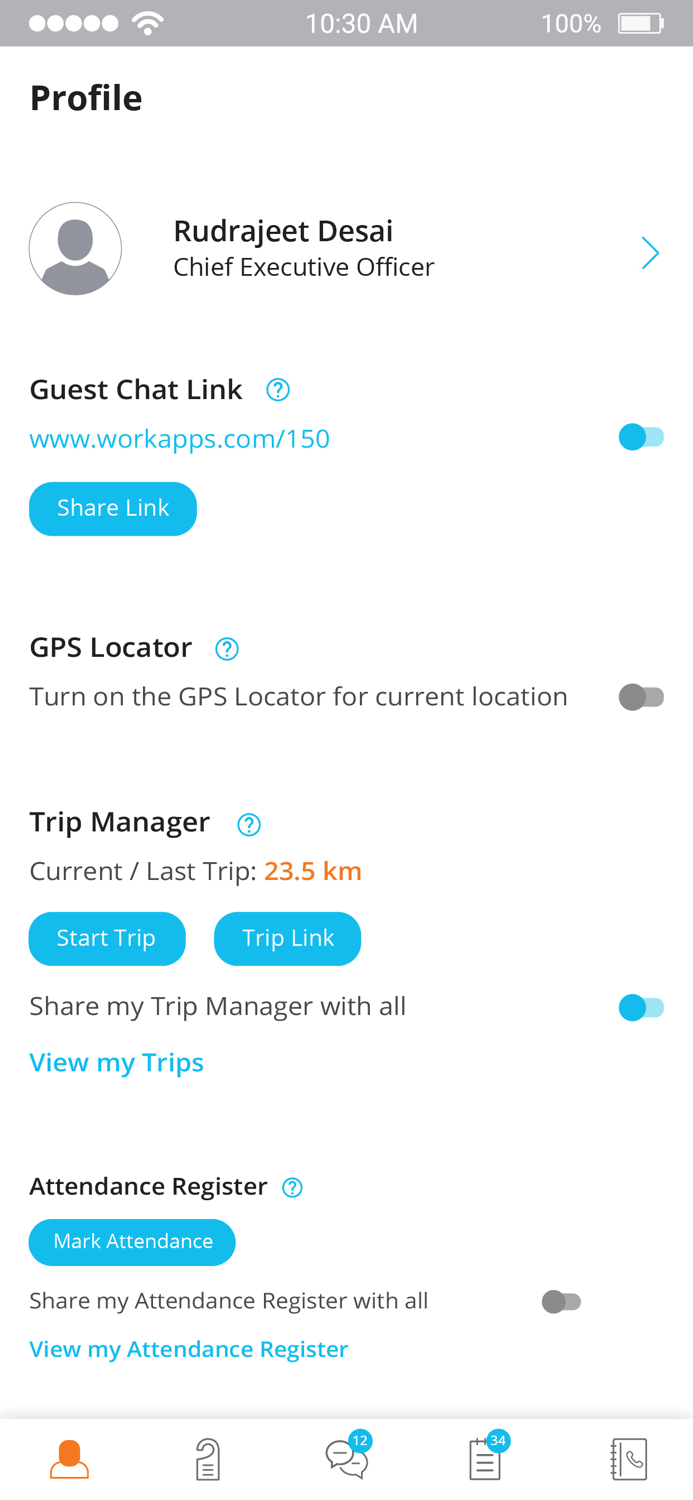Image resolution: width=693 pixels, height=1500 pixels.
Task: Click the GPS Locator help icon
Action: tap(227, 649)
